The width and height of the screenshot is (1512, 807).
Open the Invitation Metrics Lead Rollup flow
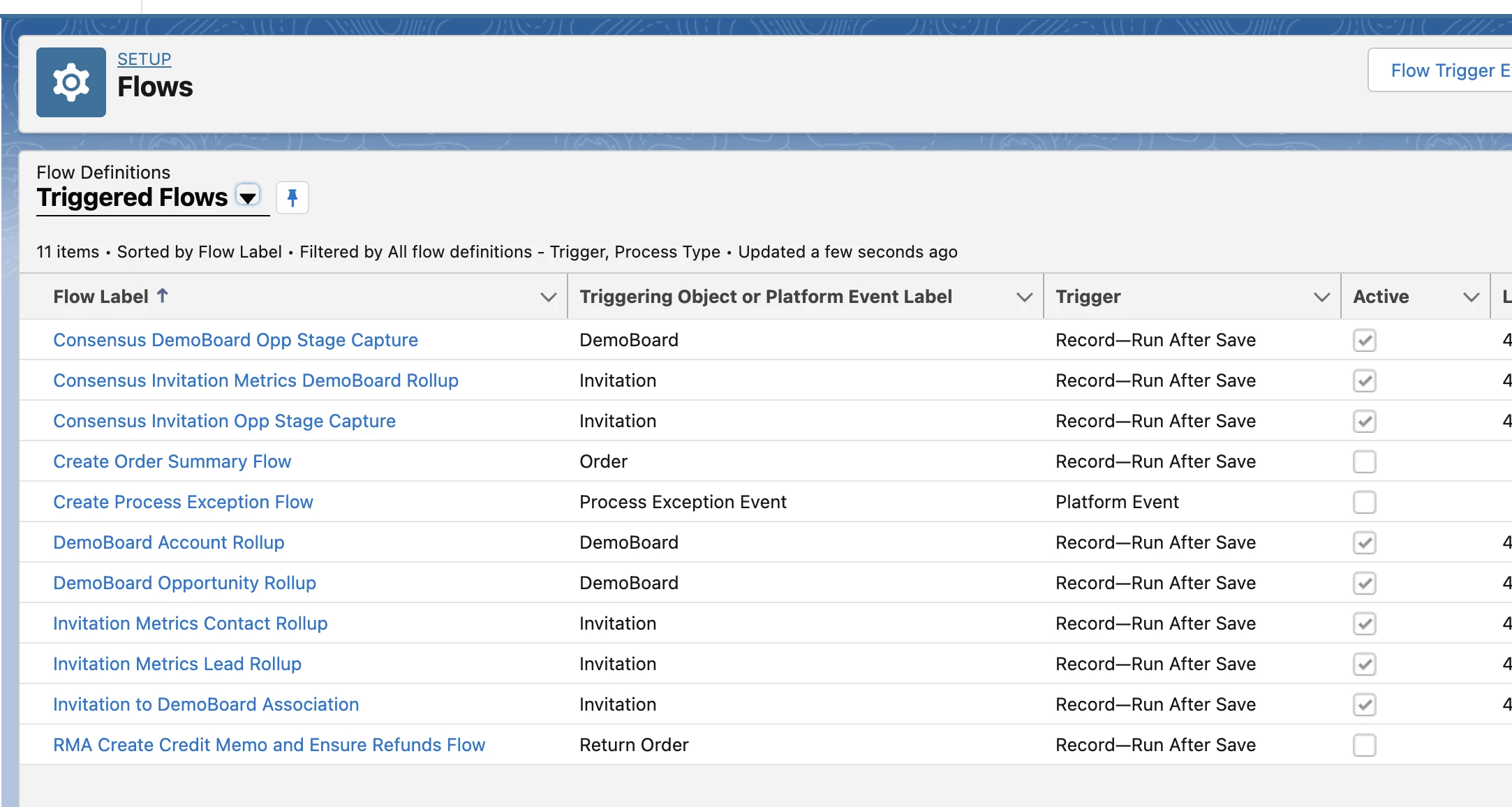[177, 664]
